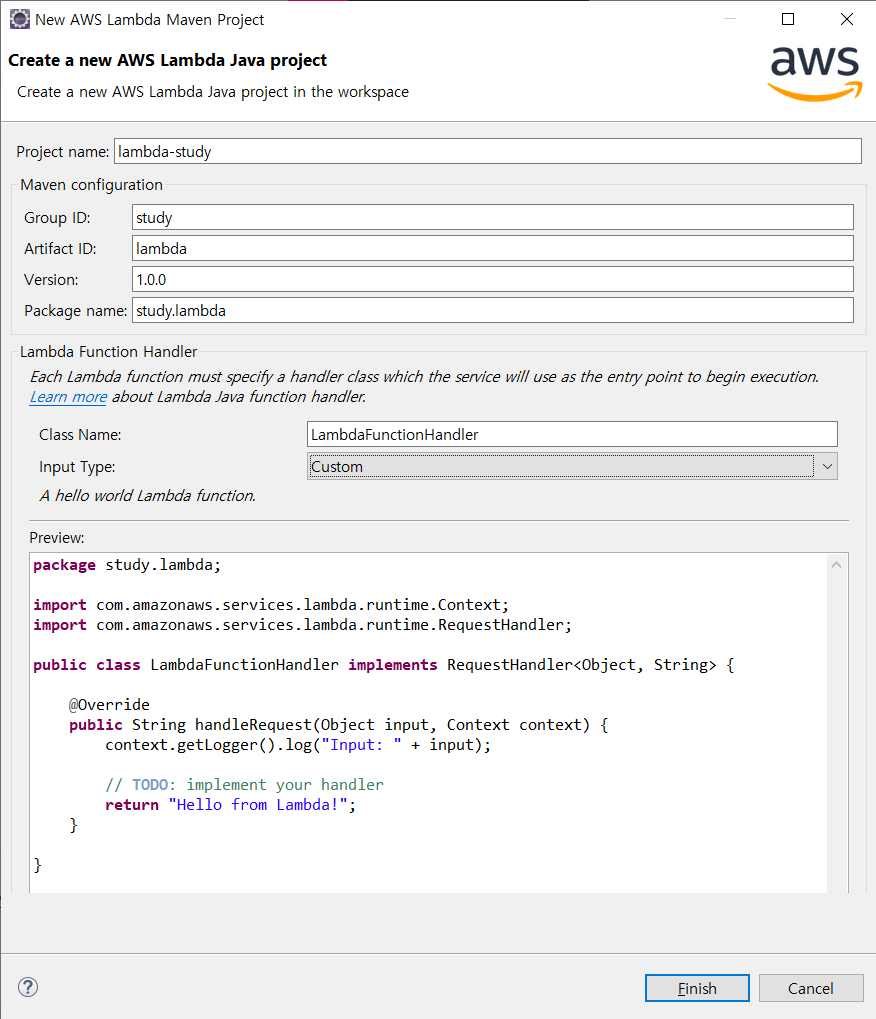Image resolution: width=876 pixels, height=1019 pixels.
Task: Click the preview scrollbar up arrow
Action: click(836, 565)
